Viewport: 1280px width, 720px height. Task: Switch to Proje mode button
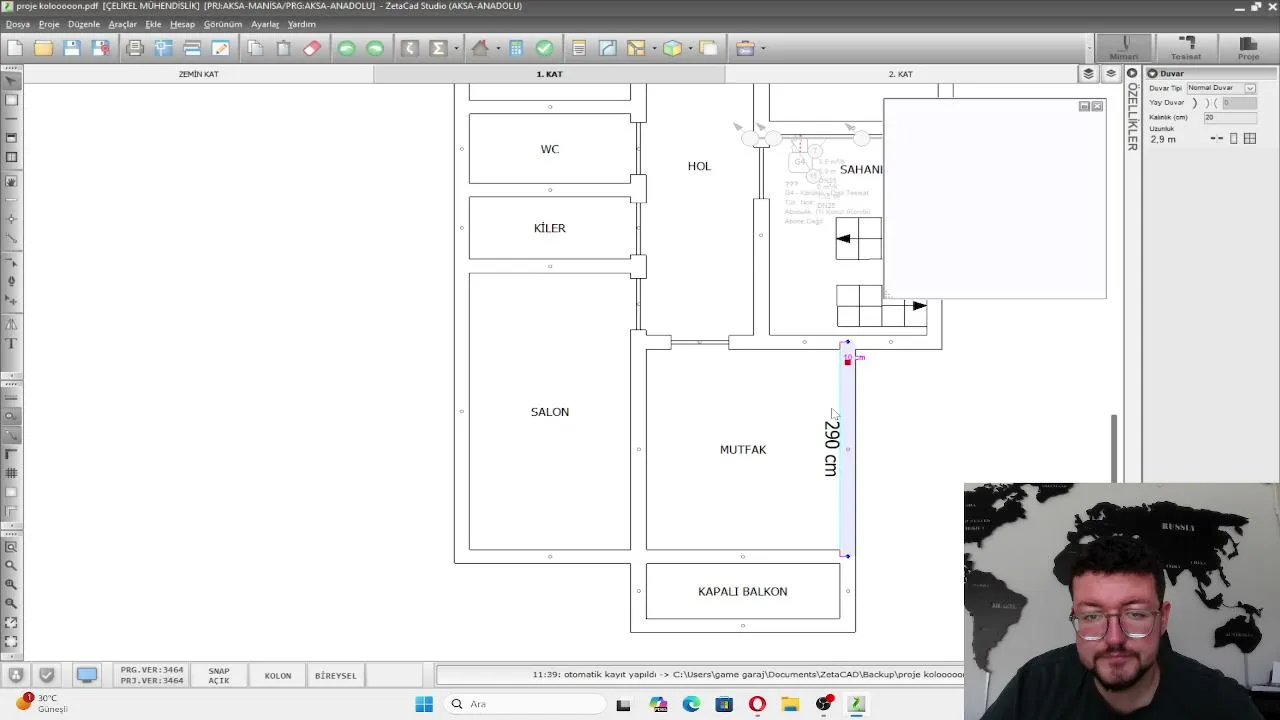coord(1248,48)
